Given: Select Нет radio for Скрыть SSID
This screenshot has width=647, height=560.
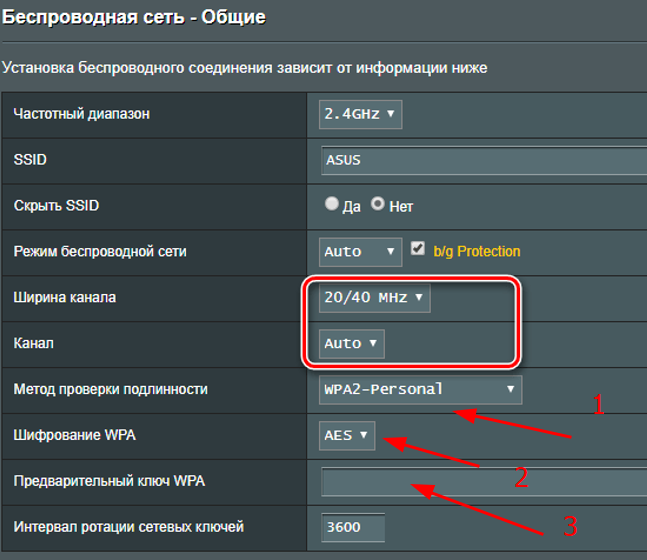Looking at the screenshot, I should pos(378,204).
